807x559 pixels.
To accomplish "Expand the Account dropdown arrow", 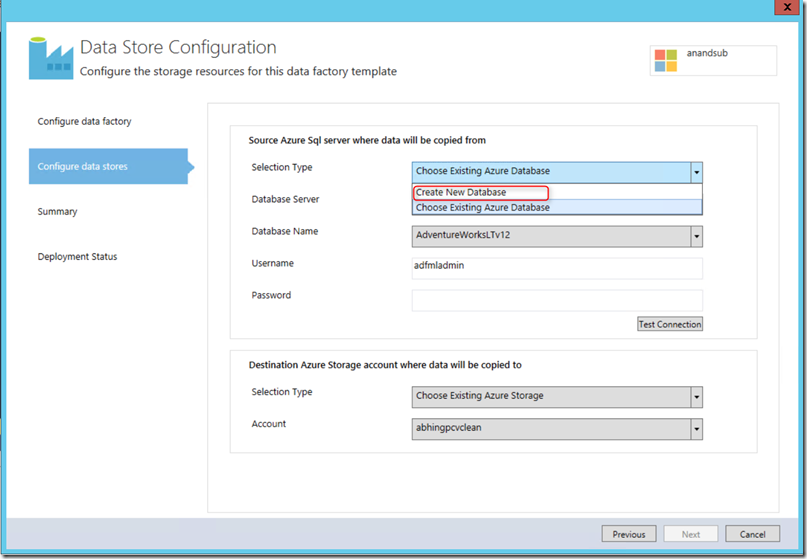I will coord(696,429).
